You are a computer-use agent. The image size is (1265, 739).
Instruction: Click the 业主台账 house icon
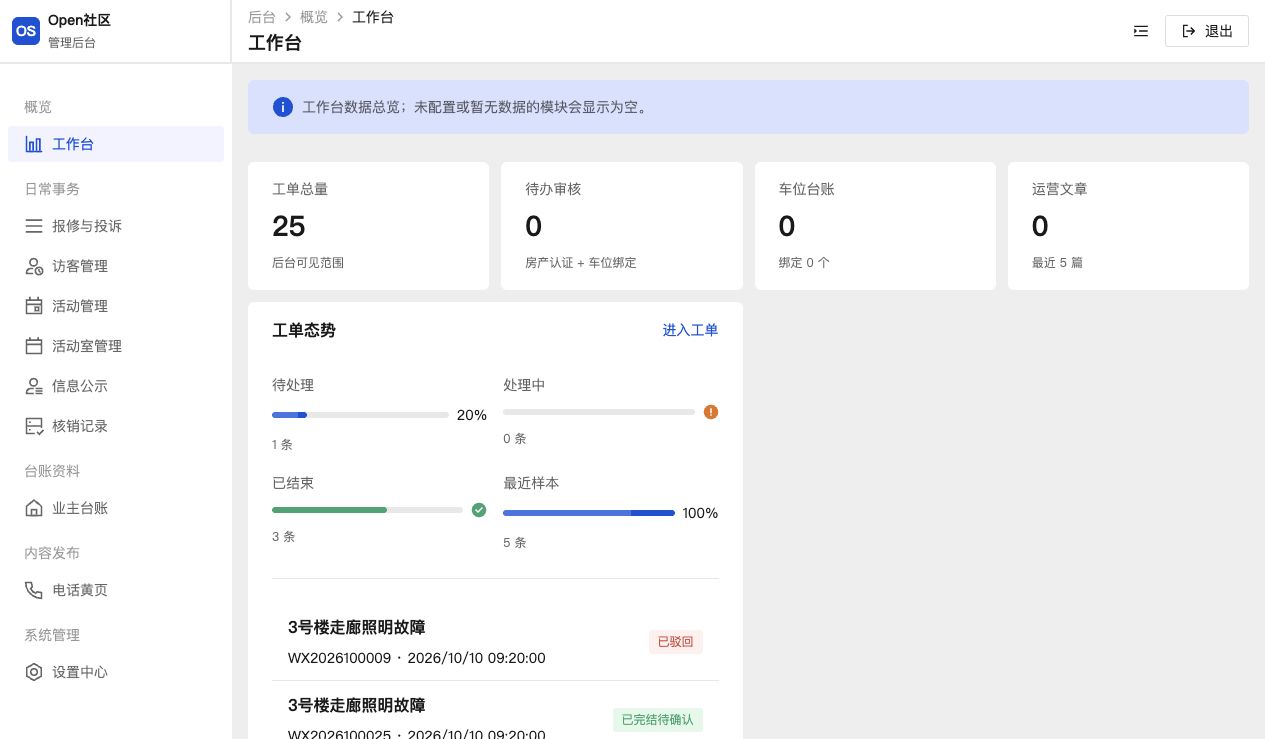[x=34, y=508]
